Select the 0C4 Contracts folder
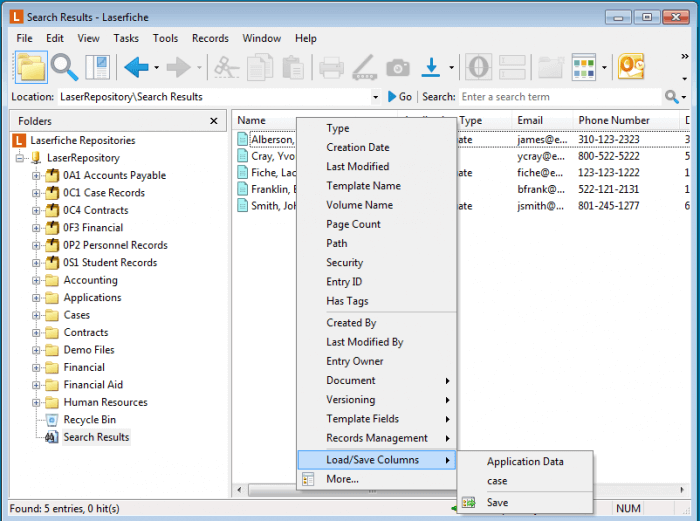 (96, 210)
